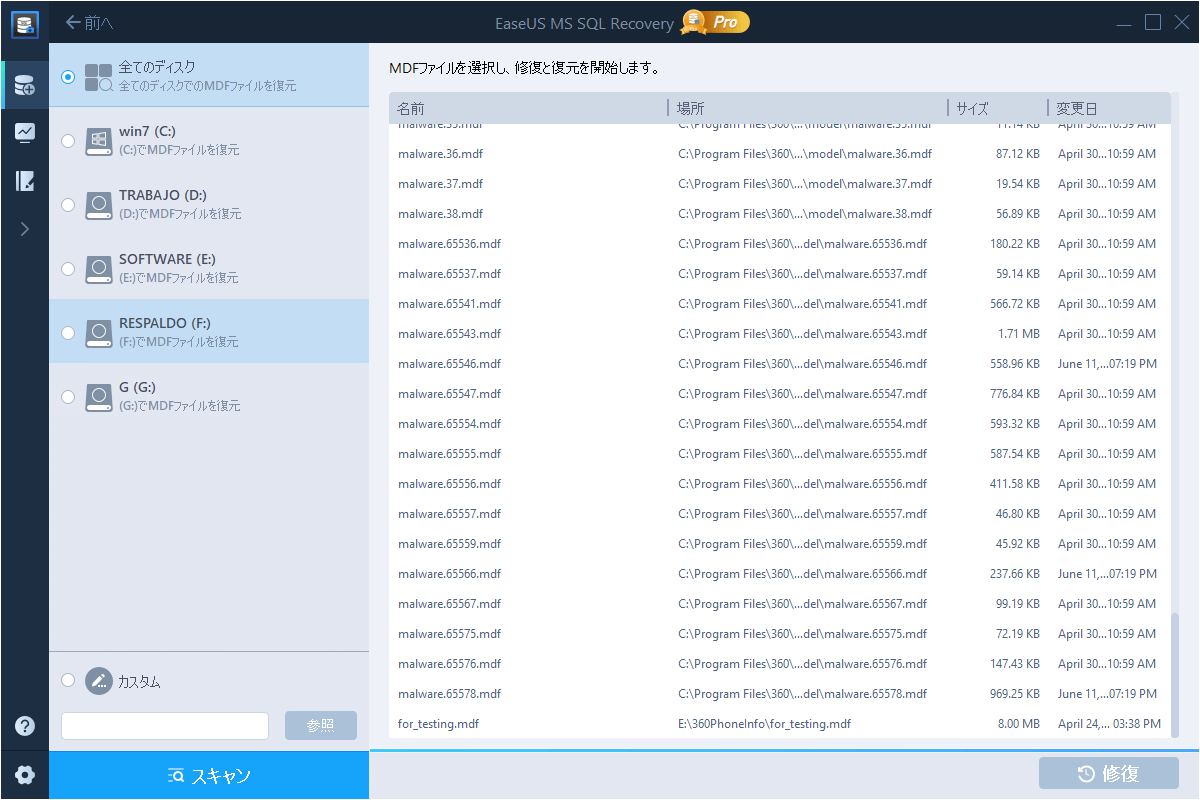The width and height of the screenshot is (1200, 800).
Task: Select malware.65556.mdf file row
Action: (x=779, y=484)
